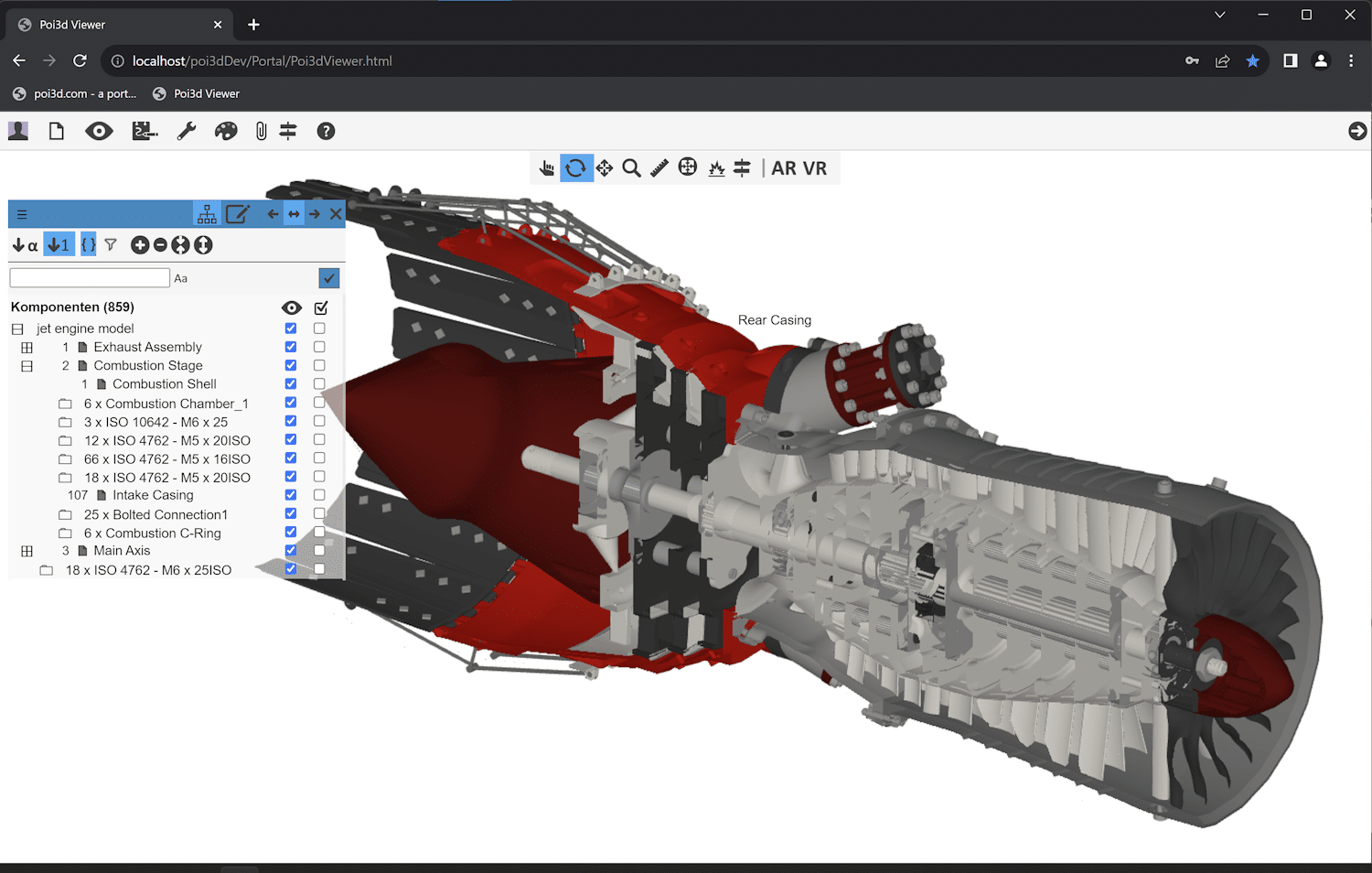Click the fit-to-view icon
The width and height of the screenshot is (1372, 873).
687,167
